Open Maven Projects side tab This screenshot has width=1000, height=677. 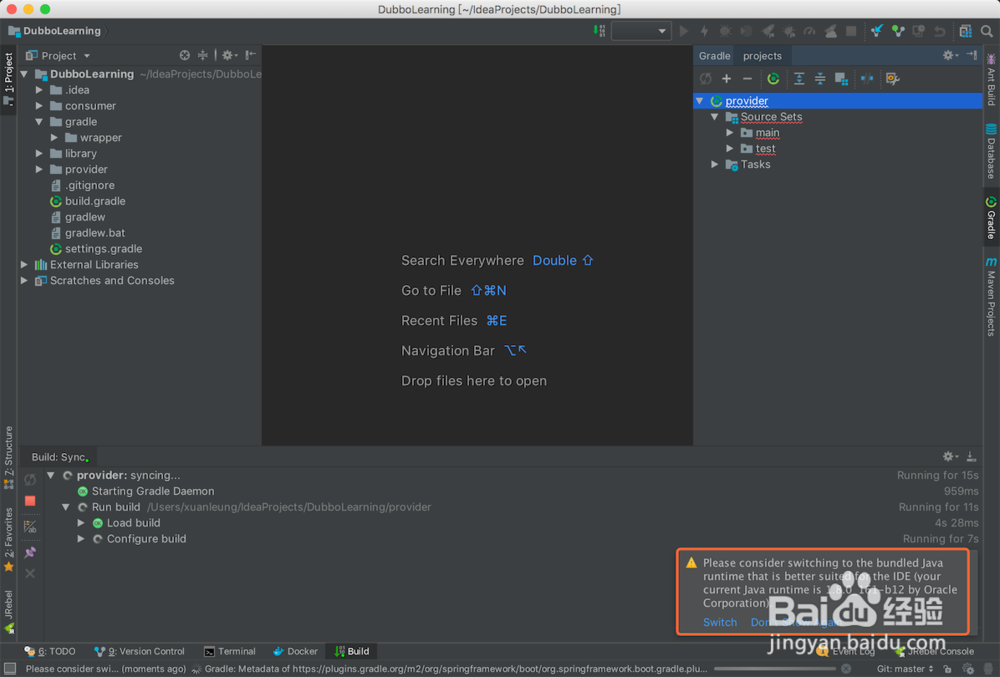[x=990, y=297]
